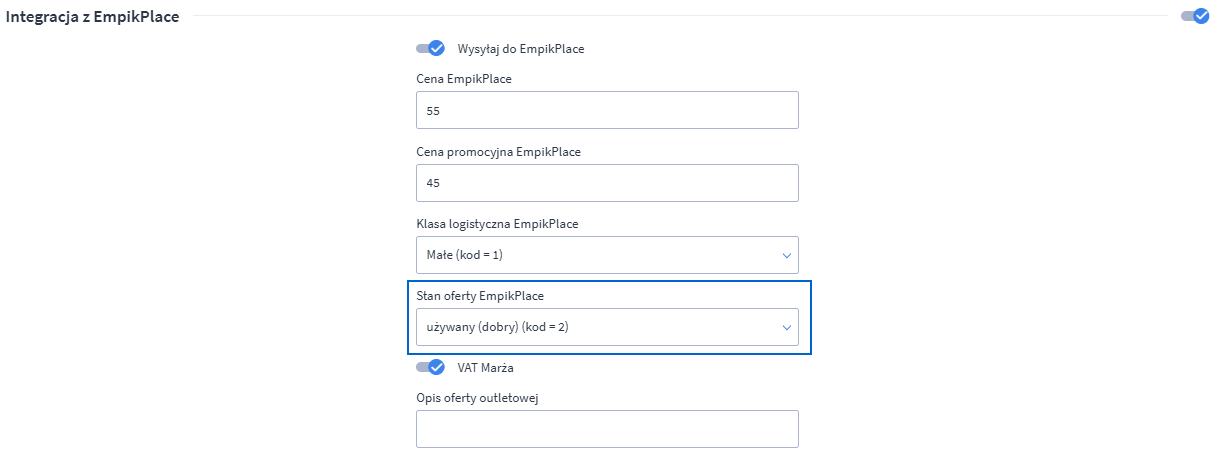Click the Klasa logistyczna EmpikPlace label

tap(497, 224)
